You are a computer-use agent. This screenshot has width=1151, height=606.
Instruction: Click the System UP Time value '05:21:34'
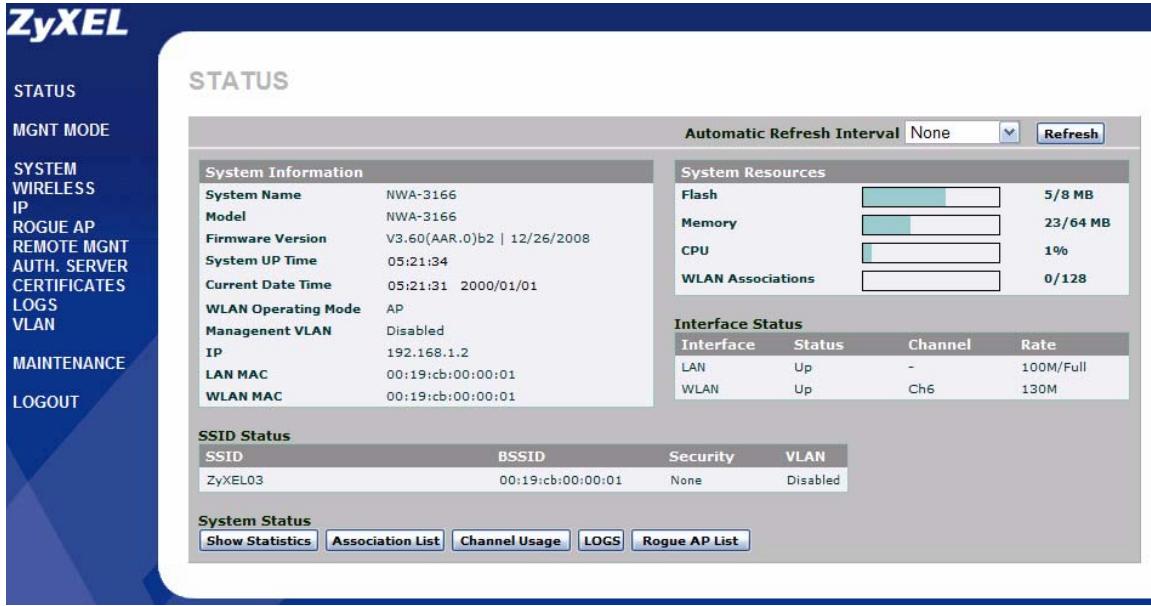(418, 262)
